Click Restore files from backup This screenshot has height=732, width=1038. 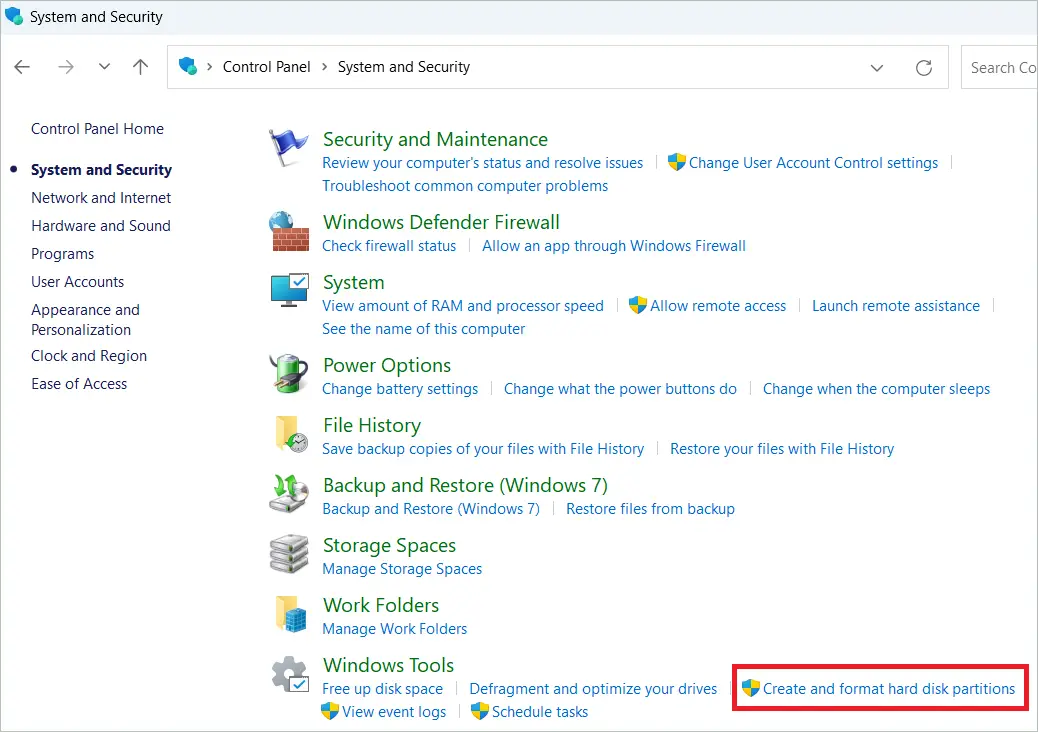[650, 509]
